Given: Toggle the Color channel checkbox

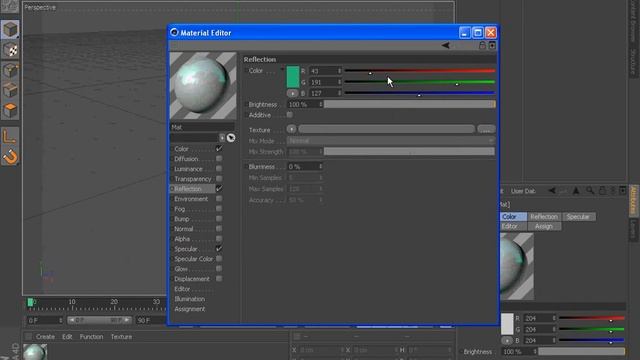Looking at the screenshot, I should tap(219, 149).
